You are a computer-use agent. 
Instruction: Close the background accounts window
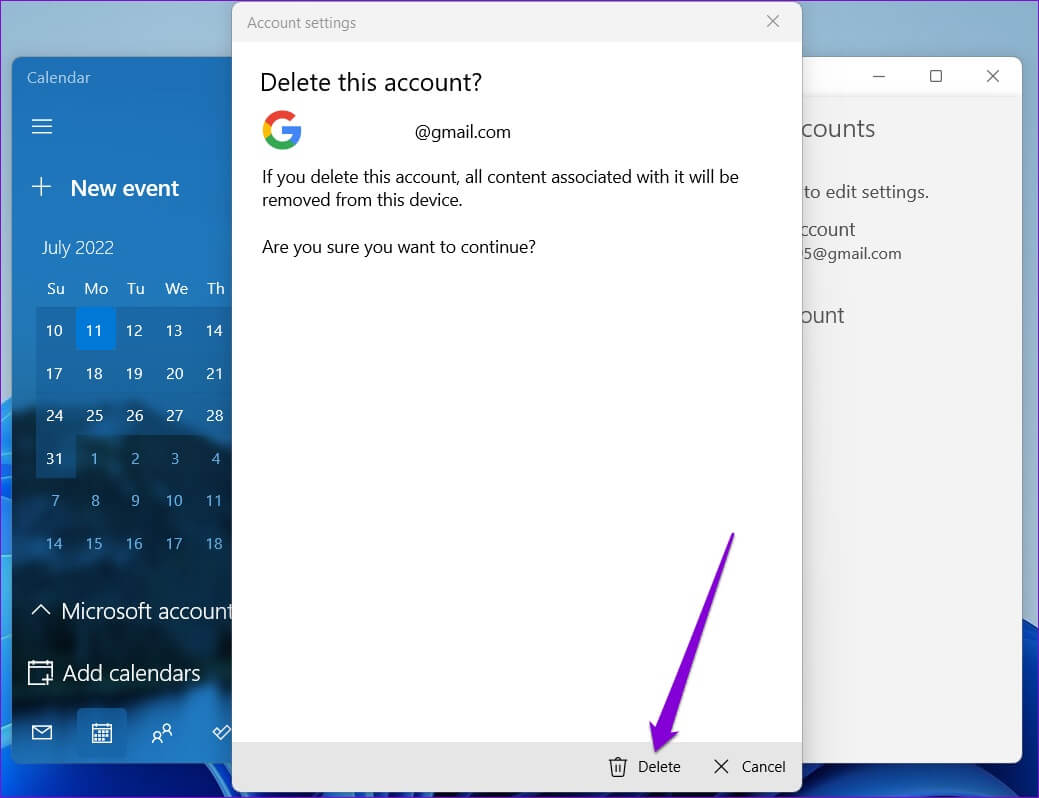[x=993, y=76]
